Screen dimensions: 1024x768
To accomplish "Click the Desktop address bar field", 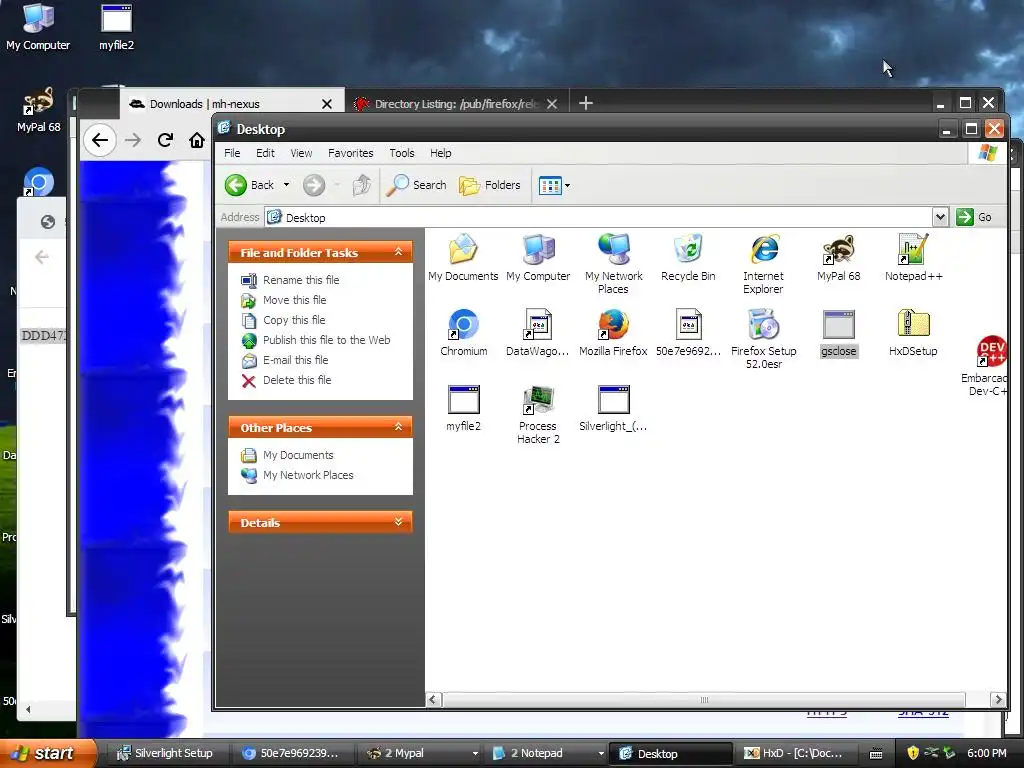I will click(x=598, y=217).
